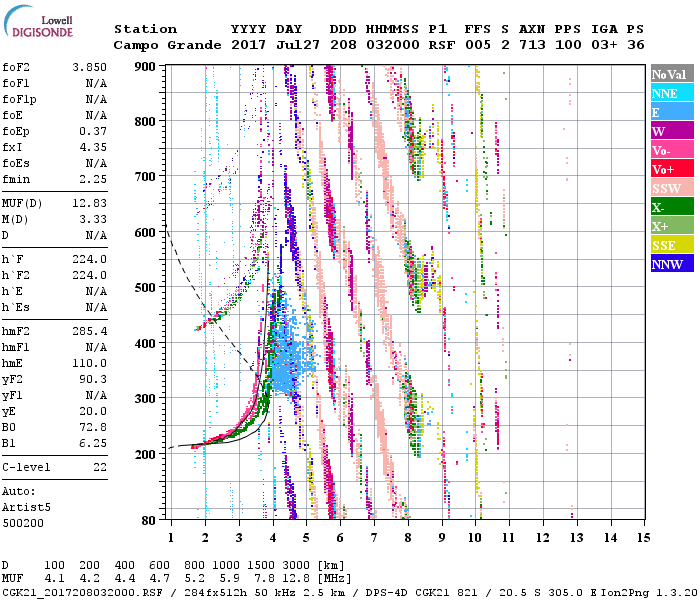
Task: Click the foF1 N/A value
Action: pos(96,83)
